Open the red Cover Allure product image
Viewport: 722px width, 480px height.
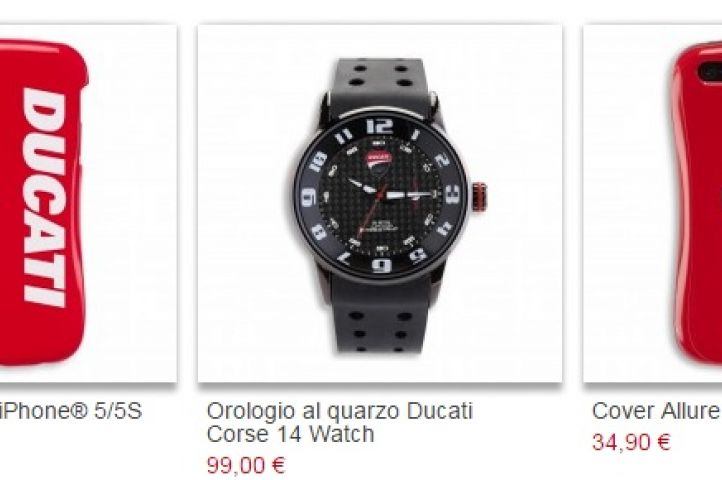click(652, 203)
